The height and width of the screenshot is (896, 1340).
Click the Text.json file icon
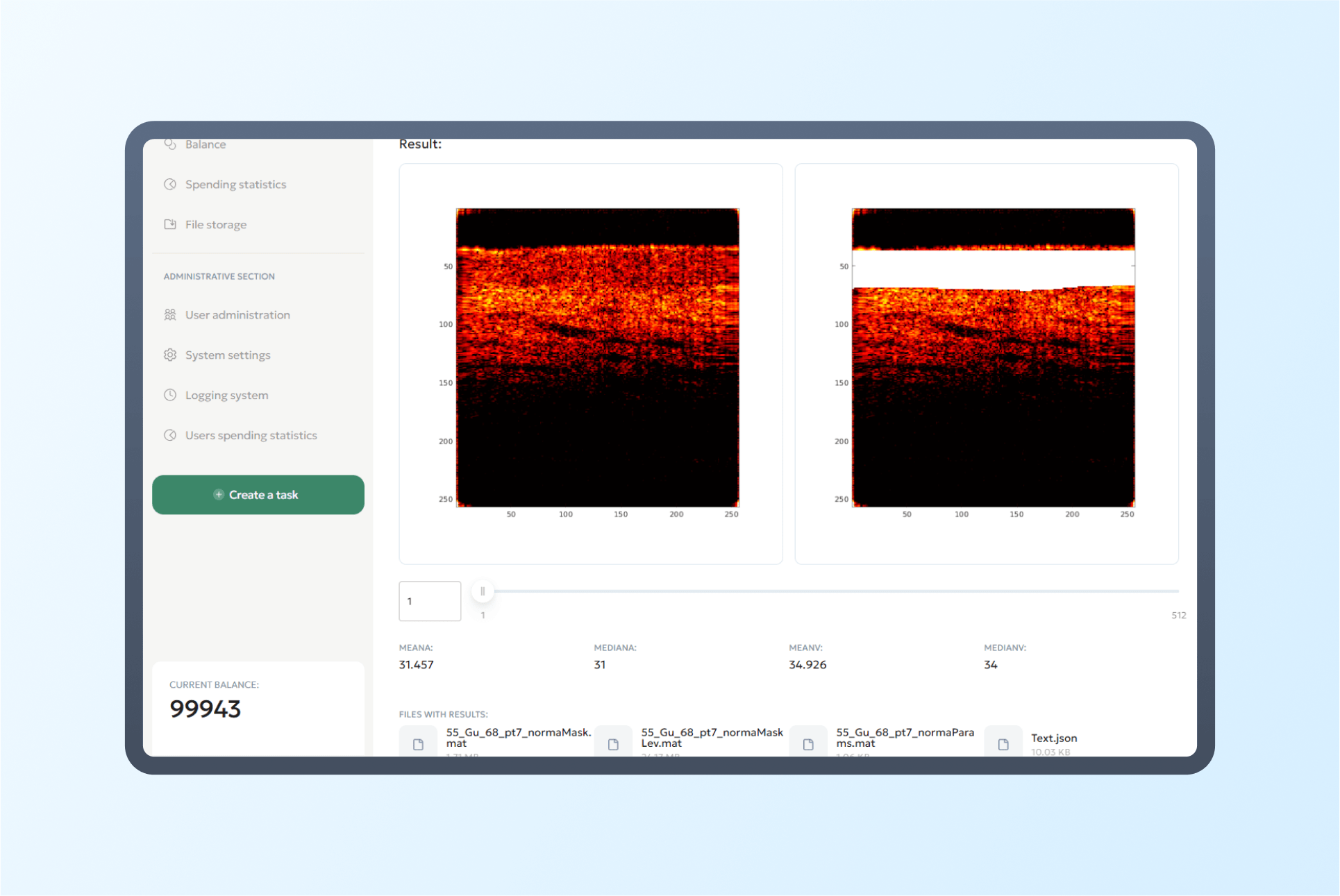[x=1003, y=744]
